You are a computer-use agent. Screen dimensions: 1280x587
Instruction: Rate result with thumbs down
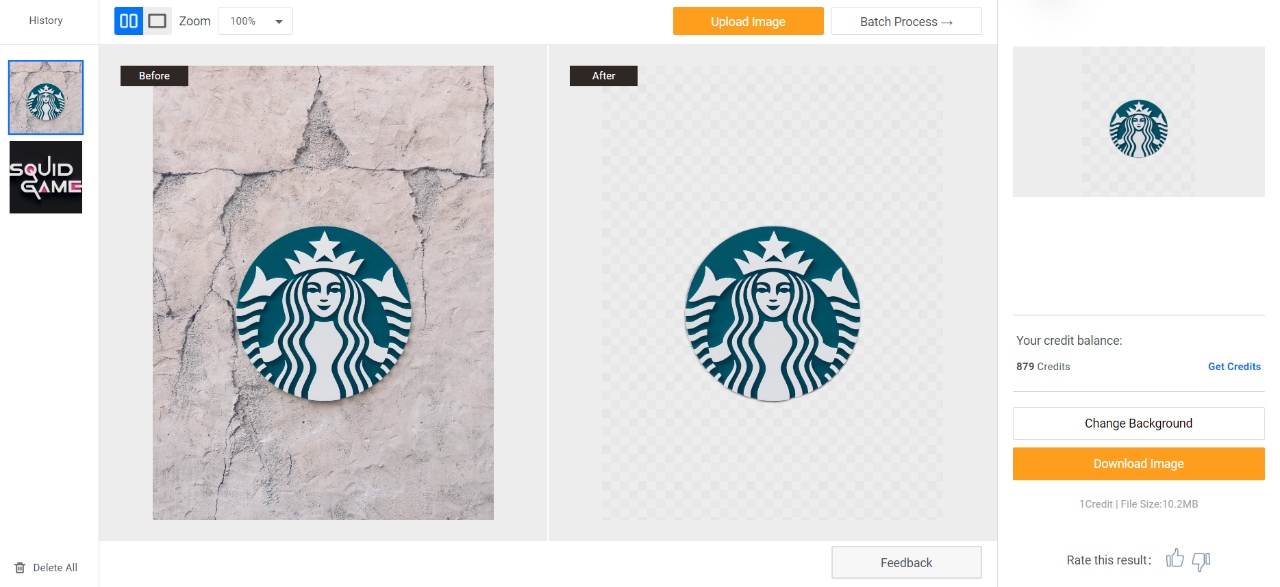pyautogui.click(x=1202, y=561)
